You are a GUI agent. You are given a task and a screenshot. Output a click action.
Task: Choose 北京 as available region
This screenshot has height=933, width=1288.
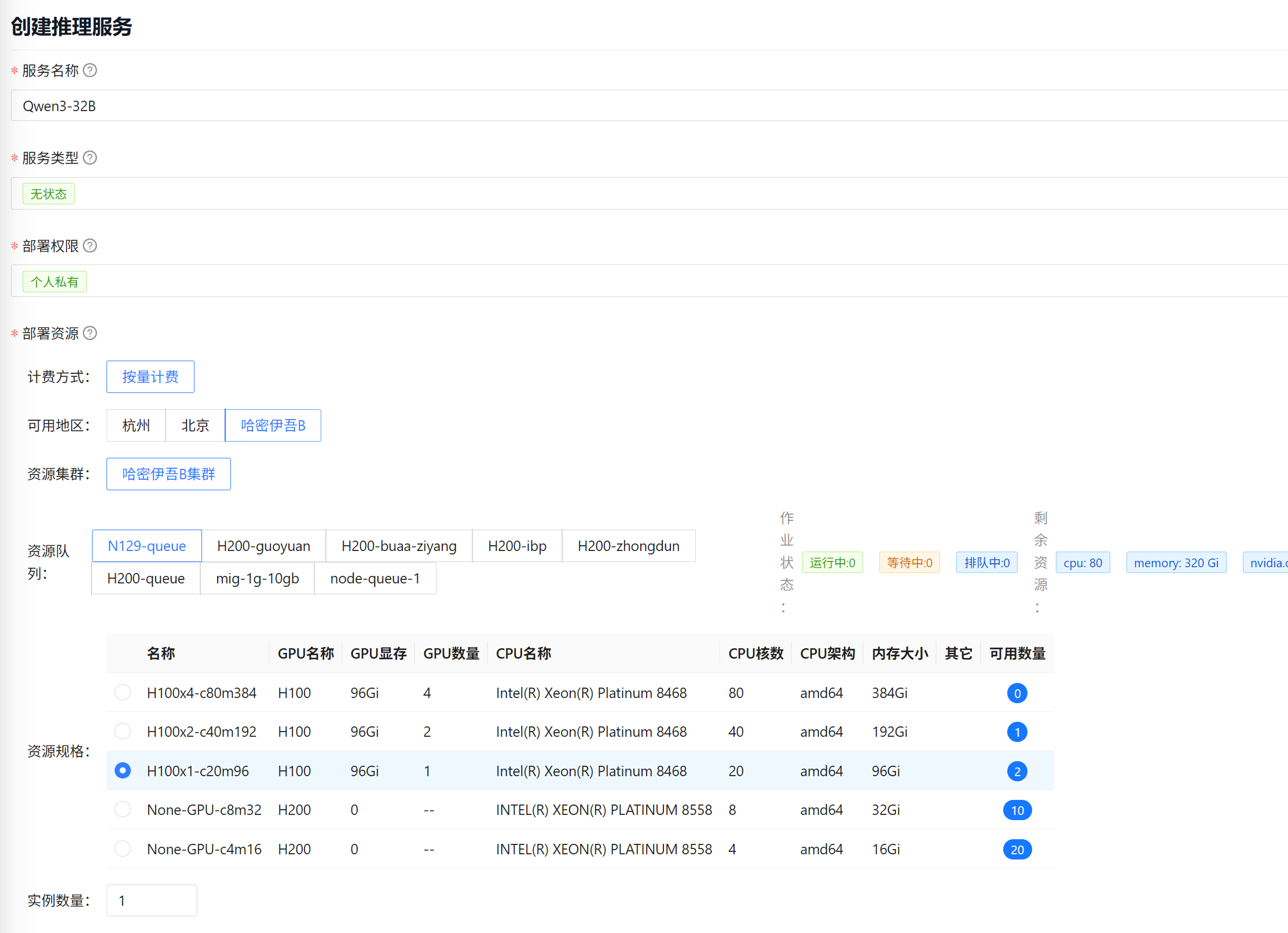click(x=195, y=425)
